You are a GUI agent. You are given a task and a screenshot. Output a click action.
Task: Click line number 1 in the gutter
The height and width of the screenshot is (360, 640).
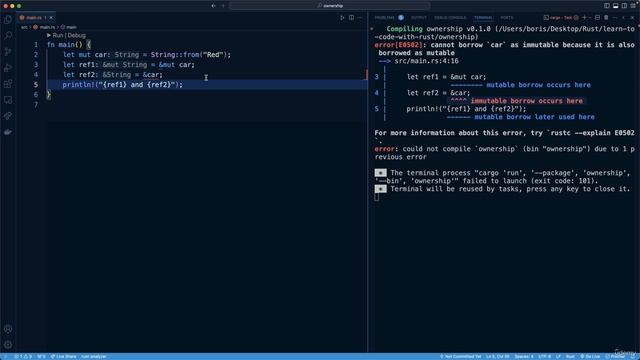pos(36,44)
